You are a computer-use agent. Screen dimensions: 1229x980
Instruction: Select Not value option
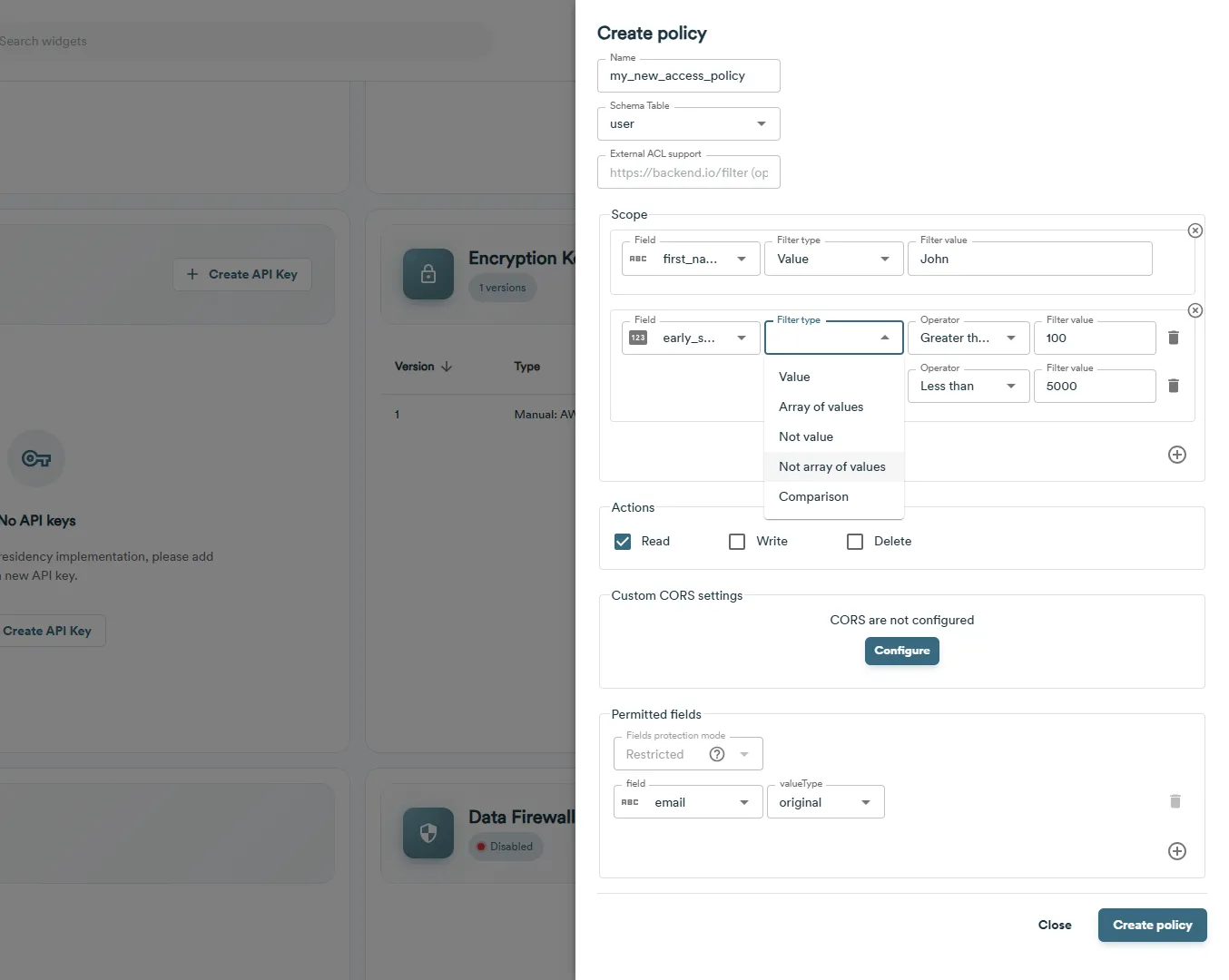[x=834, y=436]
